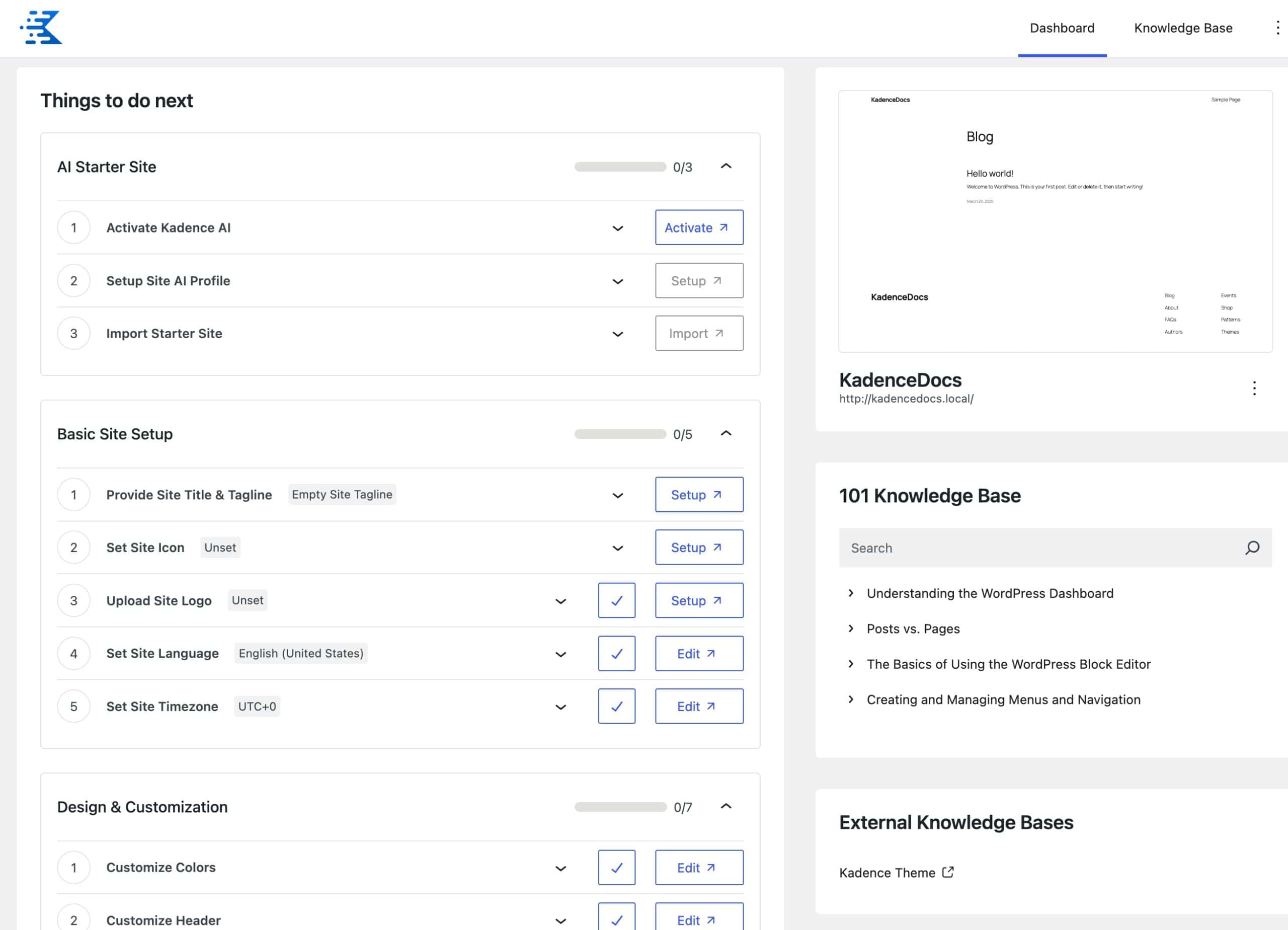Mark Set Site Language as complete
Image resolution: width=1288 pixels, height=930 pixels.
click(617, 653)
